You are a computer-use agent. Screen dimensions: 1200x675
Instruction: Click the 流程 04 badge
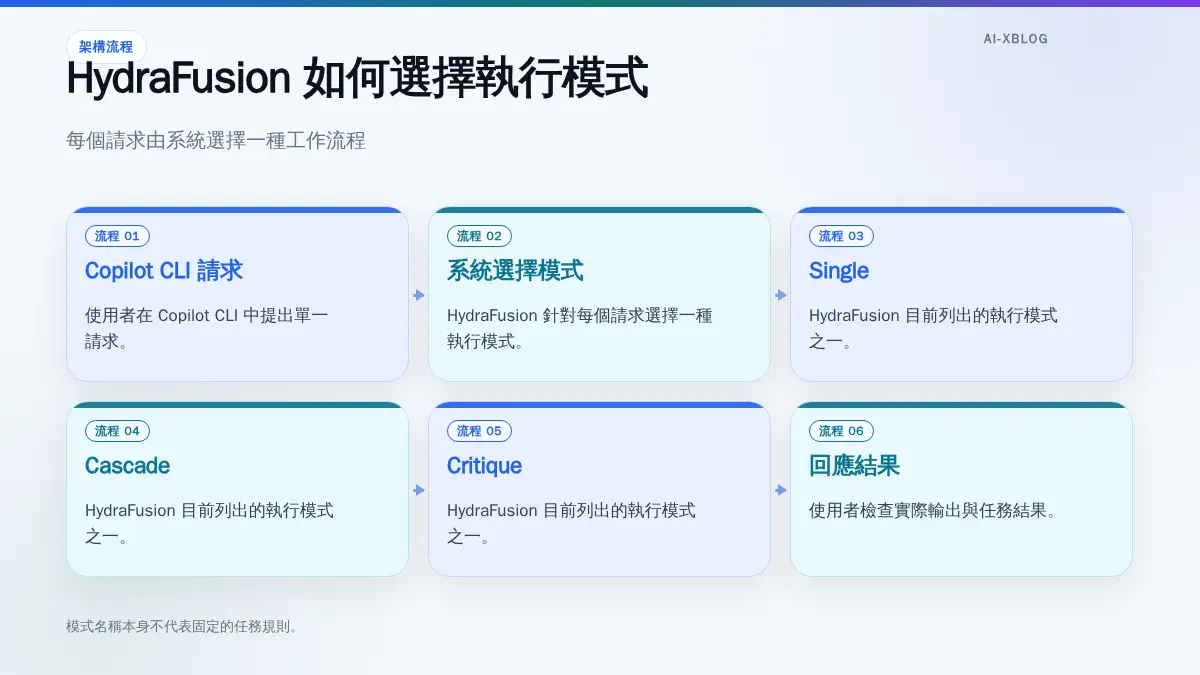pyautogui.click(x=118, y=431)
